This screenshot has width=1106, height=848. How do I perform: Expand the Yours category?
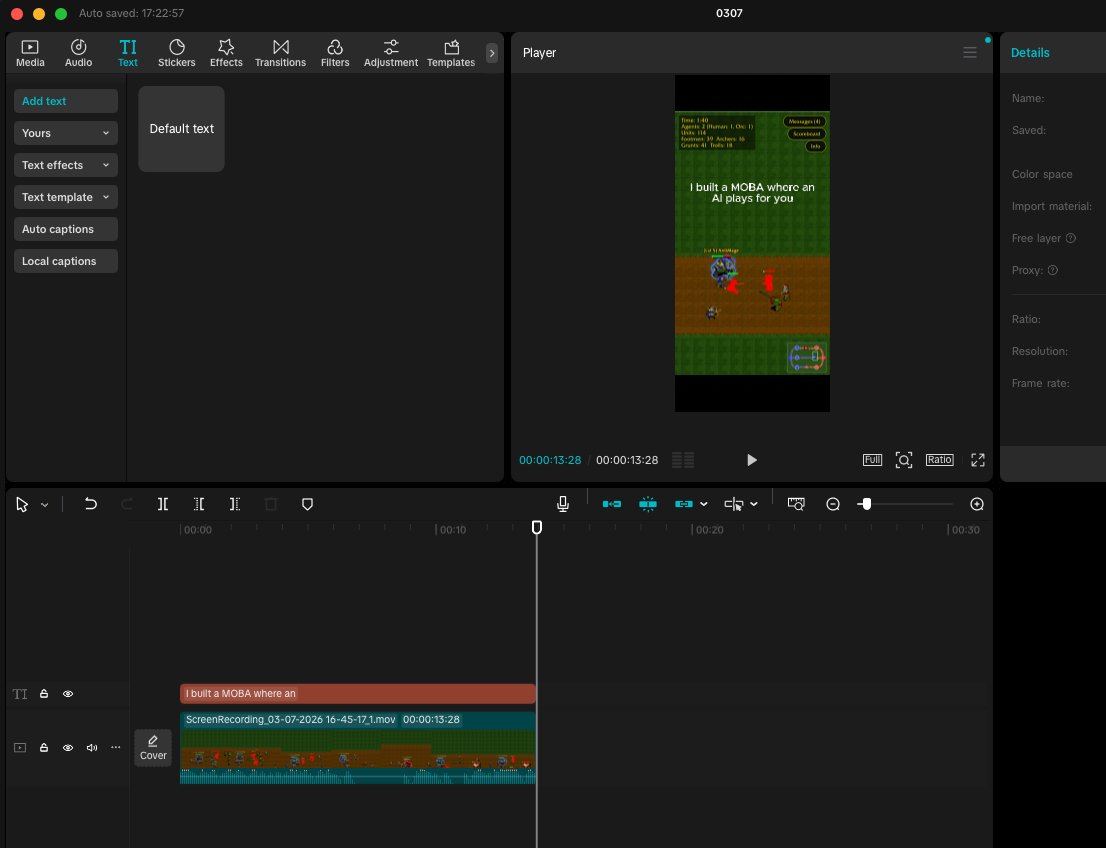tap(66, 133)
